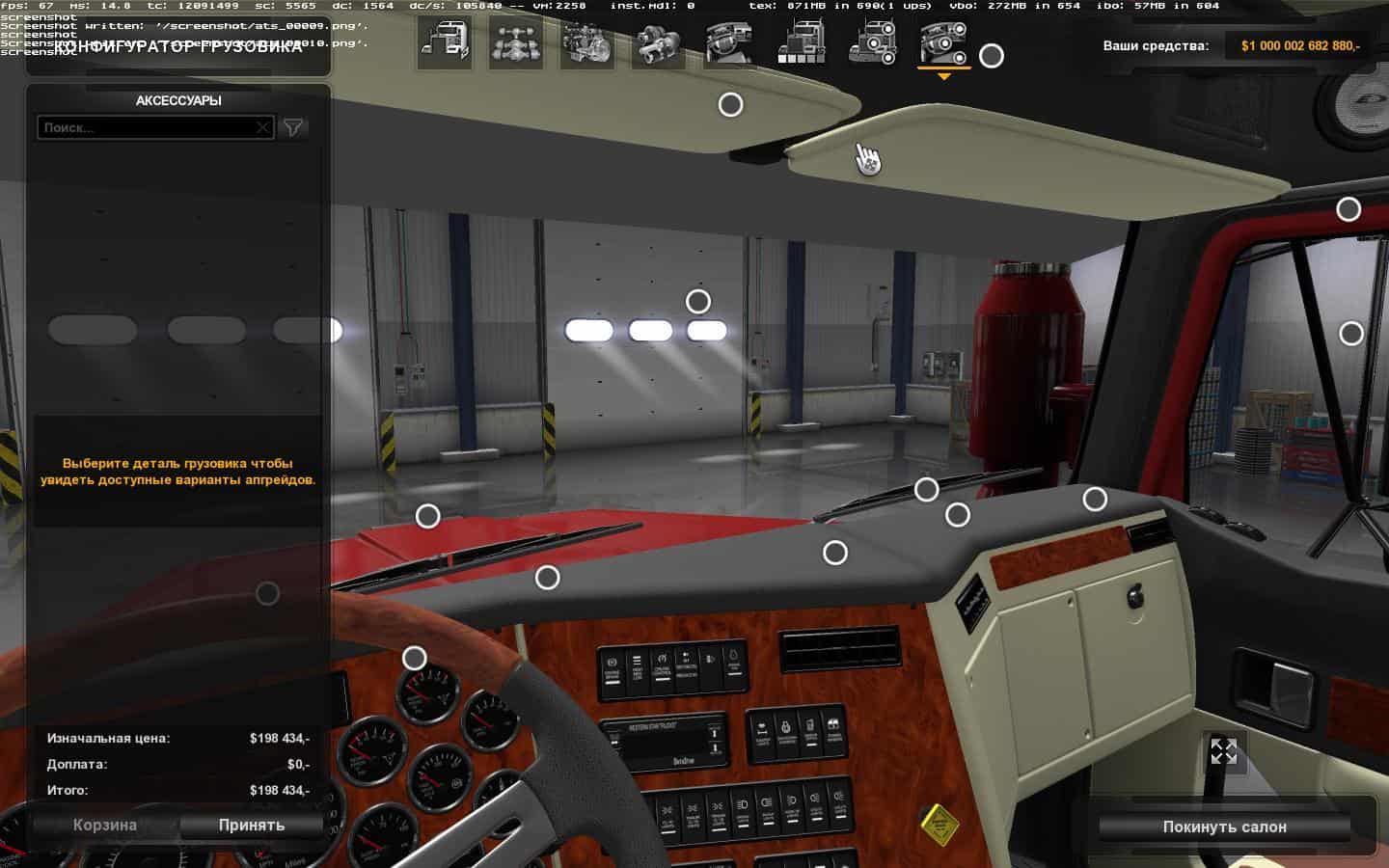Viewport: 1389px width, 868px height.
Task: Select the exterior accessories truck icon
Action: click(872, 45)
